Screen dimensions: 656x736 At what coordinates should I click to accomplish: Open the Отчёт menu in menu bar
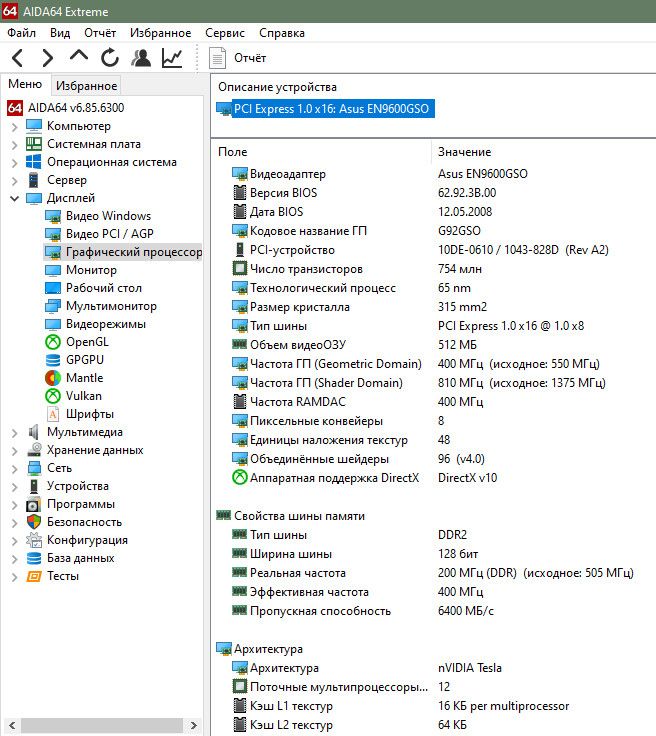point(100,33)
